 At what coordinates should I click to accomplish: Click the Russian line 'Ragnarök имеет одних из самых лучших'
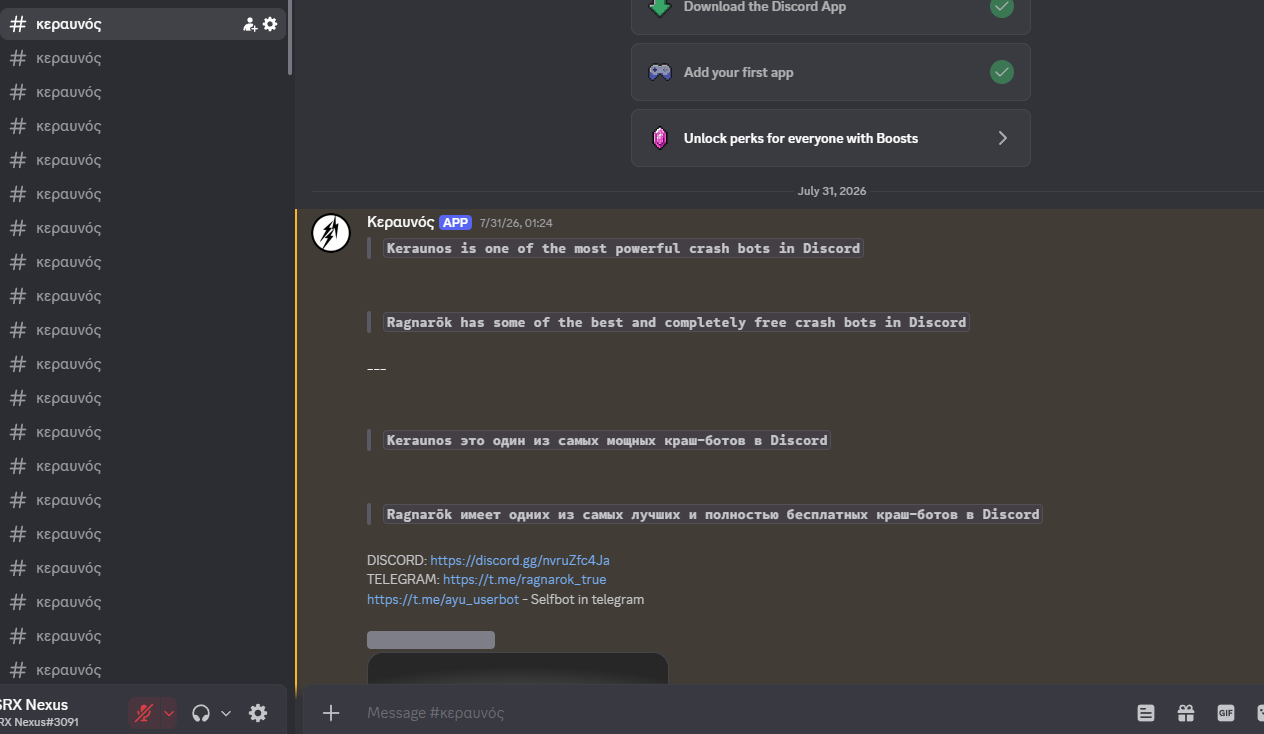pos(713,514)
